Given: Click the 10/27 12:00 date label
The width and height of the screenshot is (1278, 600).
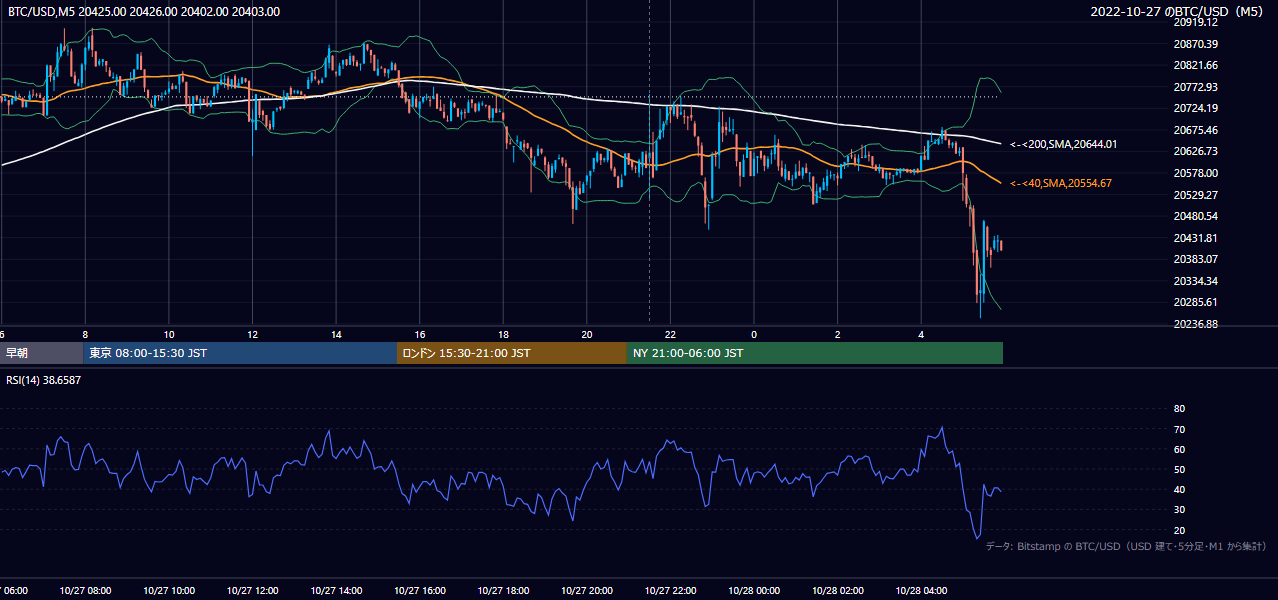Looking at the screenshot, I should coord(252,590).
